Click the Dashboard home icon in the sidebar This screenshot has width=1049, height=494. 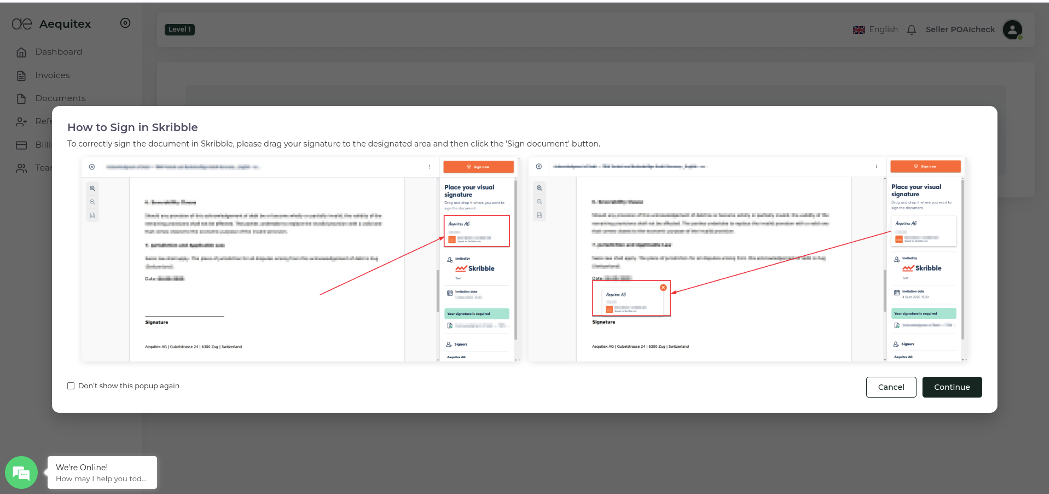point(21,52)
